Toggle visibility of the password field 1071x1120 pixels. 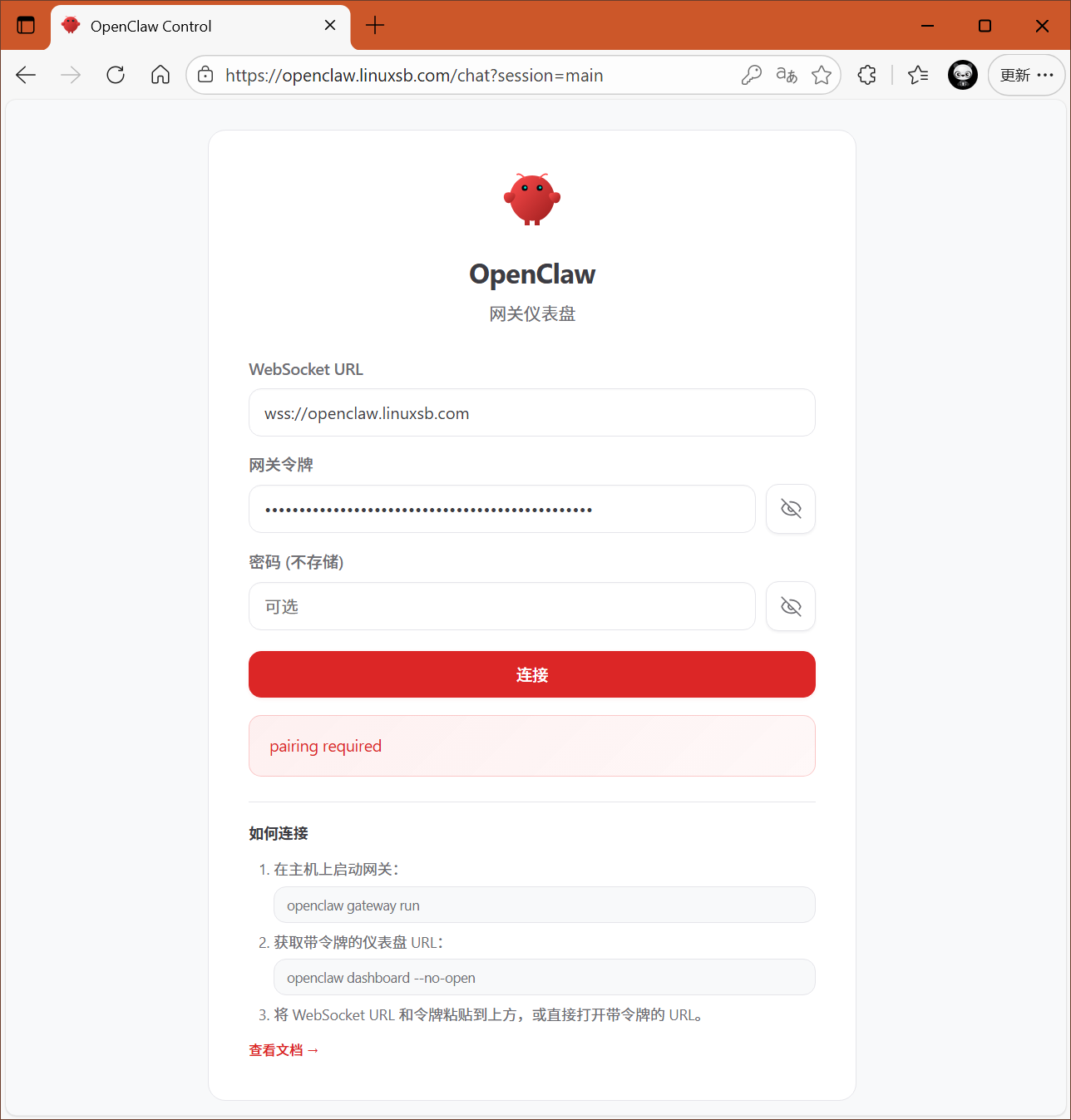[x=790, y=606]
